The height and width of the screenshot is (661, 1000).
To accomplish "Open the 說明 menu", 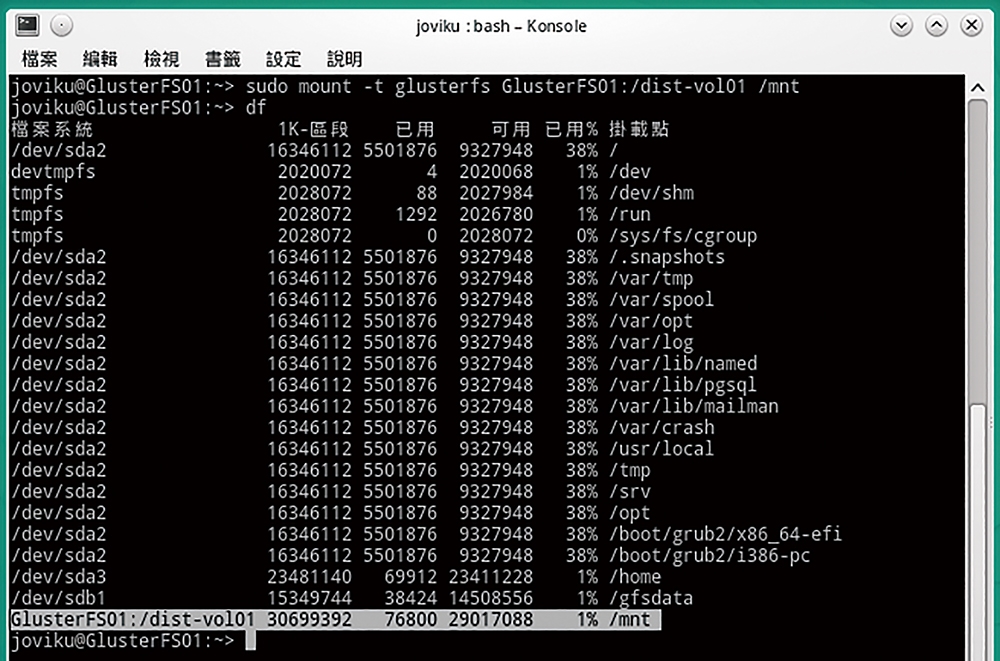I will (344, 59).
